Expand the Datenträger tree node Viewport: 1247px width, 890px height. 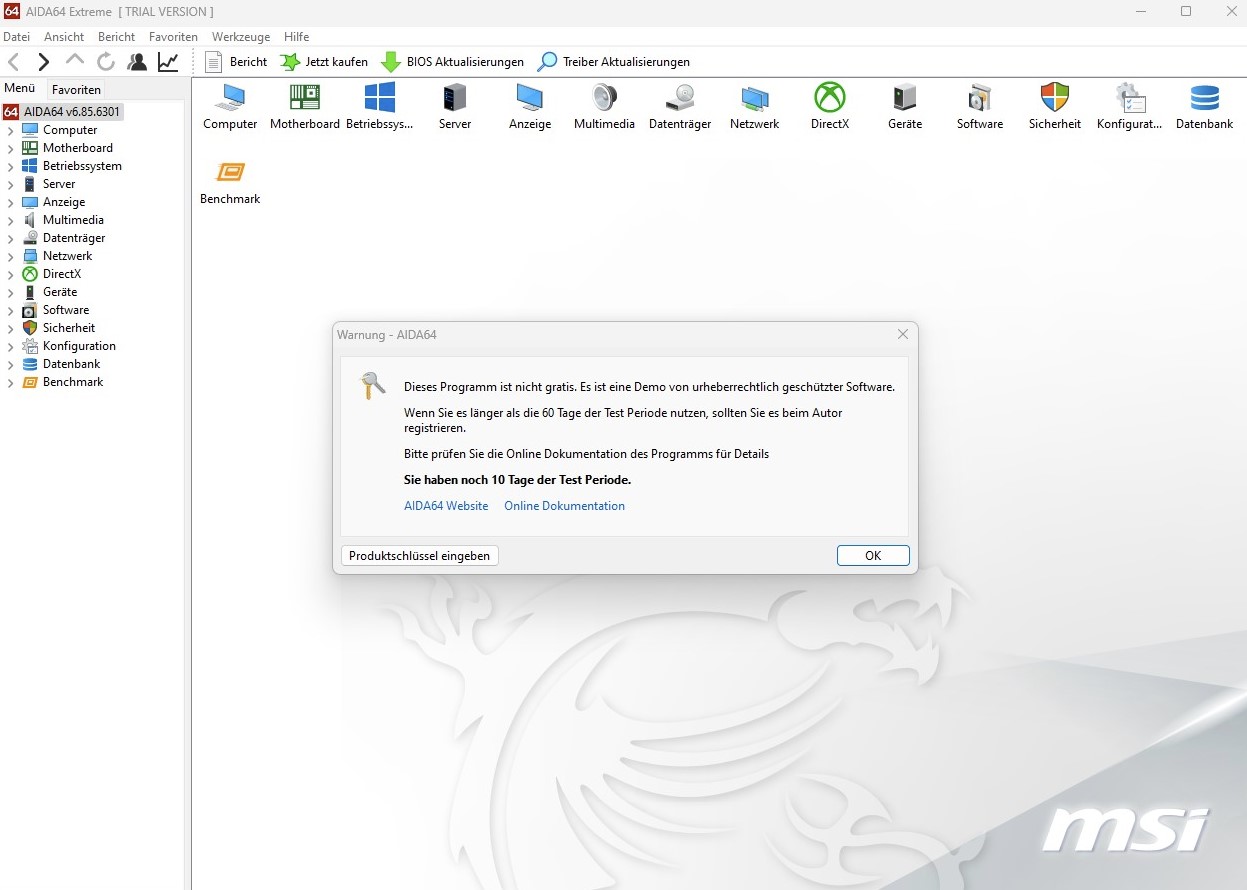[x=11, y=238]
